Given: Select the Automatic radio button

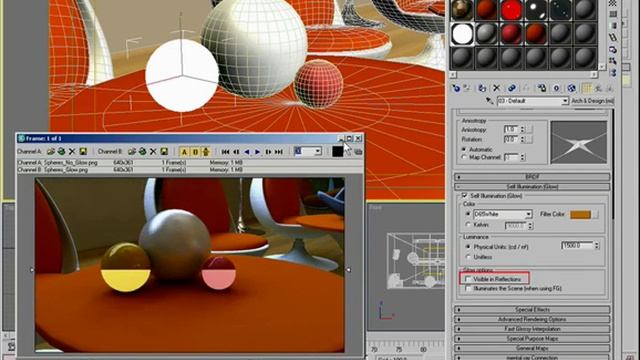Looking at the screenshot, I should click(x=464, y=150).
